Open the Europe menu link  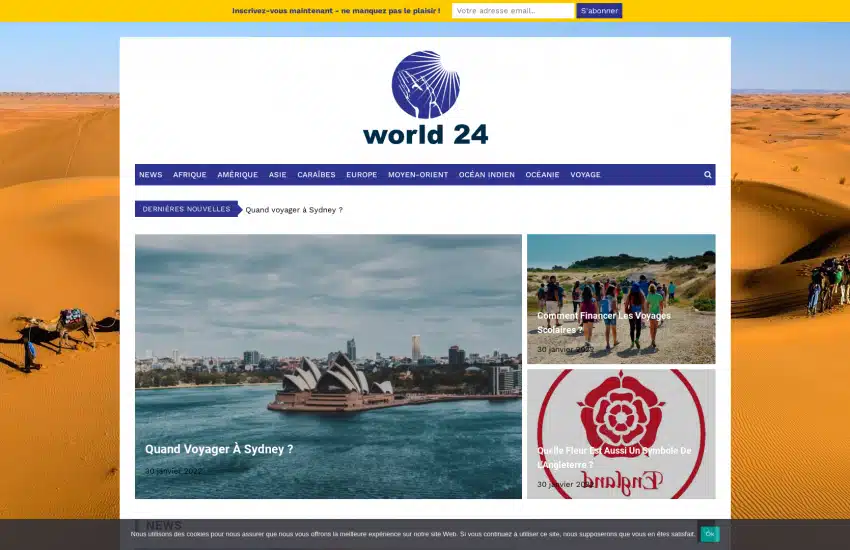click(361, 175)
